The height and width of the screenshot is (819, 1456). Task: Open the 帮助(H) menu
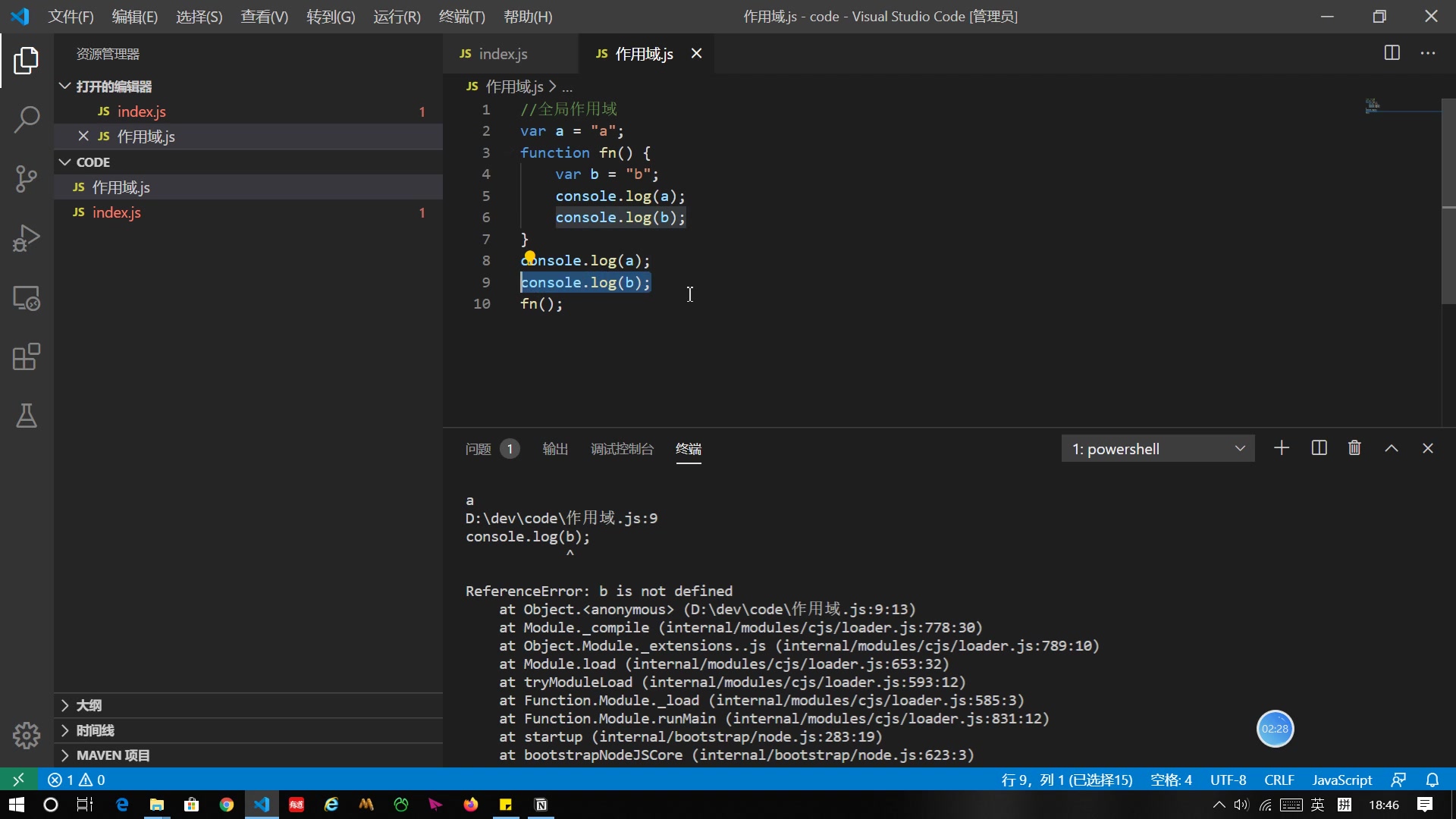coord(528,17)
